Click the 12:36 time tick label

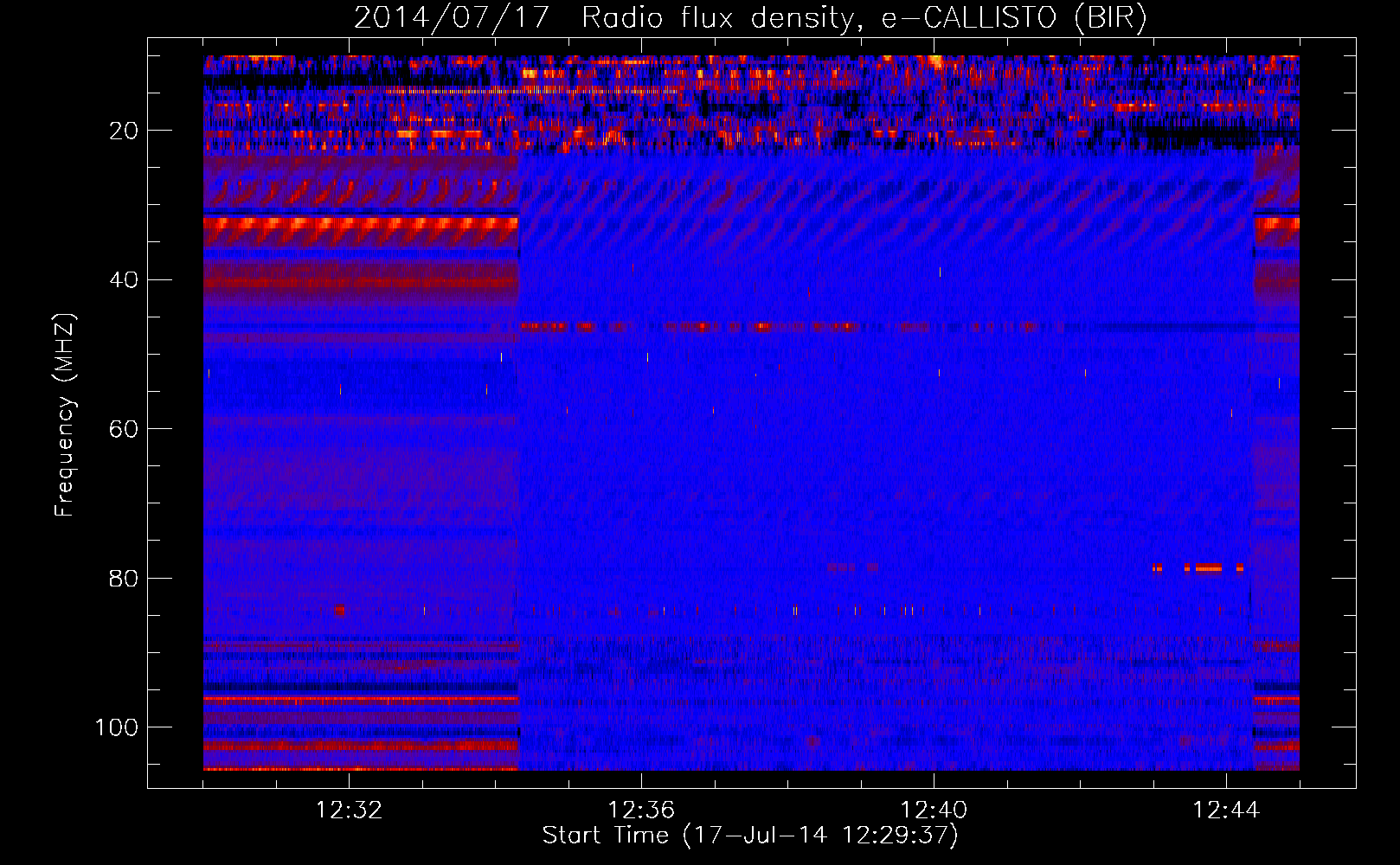tap(641, 811)
